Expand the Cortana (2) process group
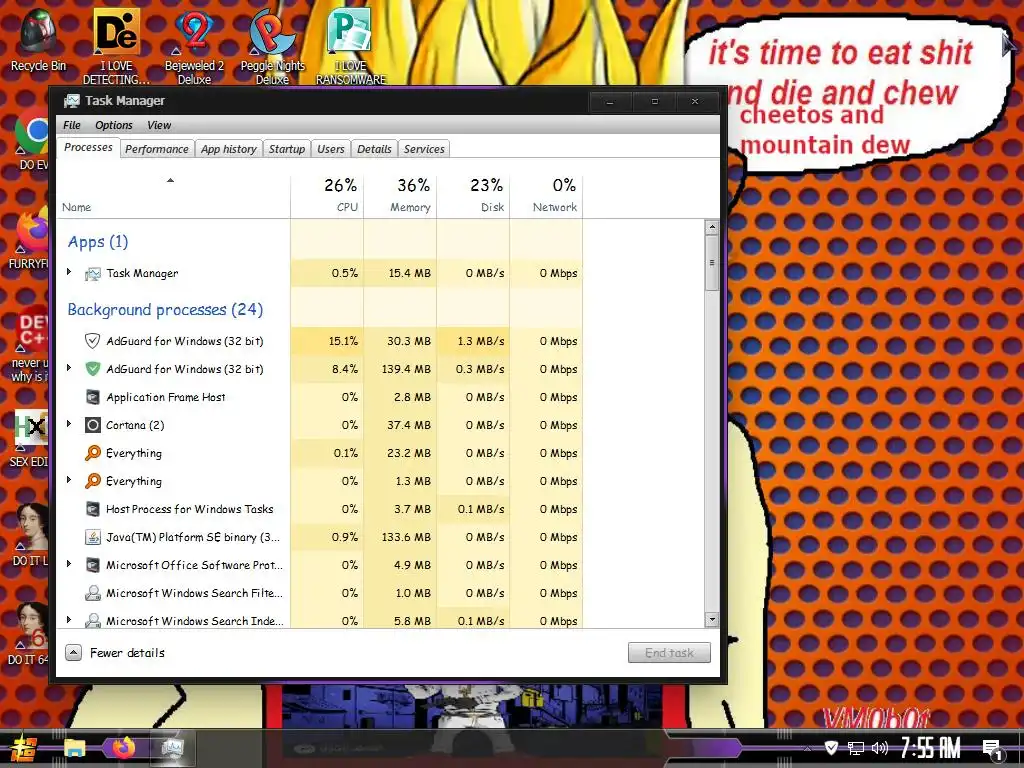This screenshot has width=1024, height=768. 69,424
